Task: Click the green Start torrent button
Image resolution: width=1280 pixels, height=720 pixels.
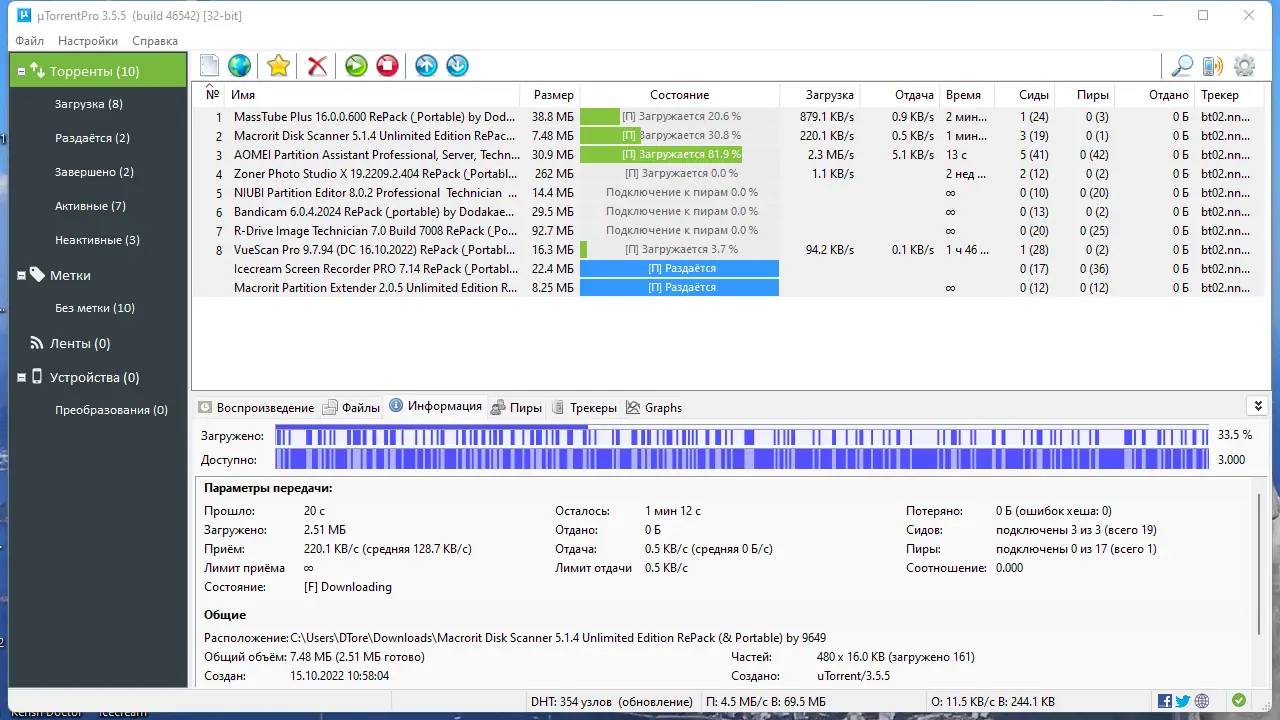Action: tap(356, 66)
